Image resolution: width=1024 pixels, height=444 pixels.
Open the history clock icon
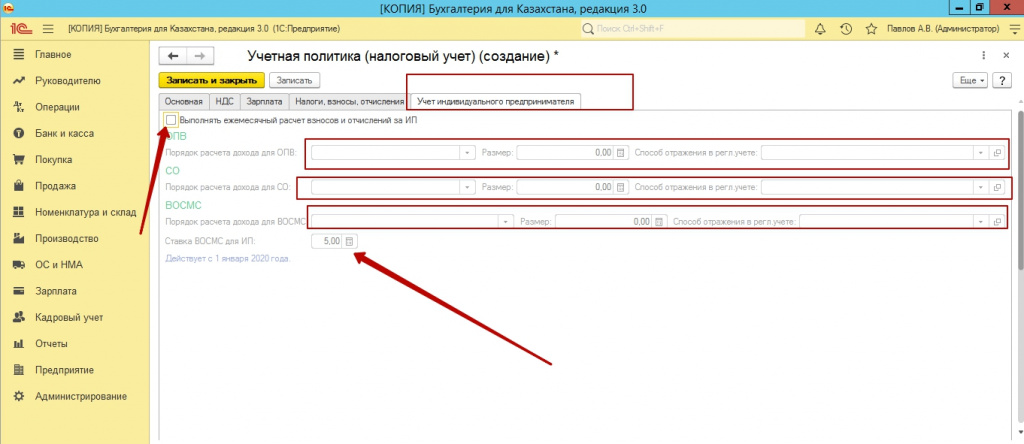click(x=846, y=29)
